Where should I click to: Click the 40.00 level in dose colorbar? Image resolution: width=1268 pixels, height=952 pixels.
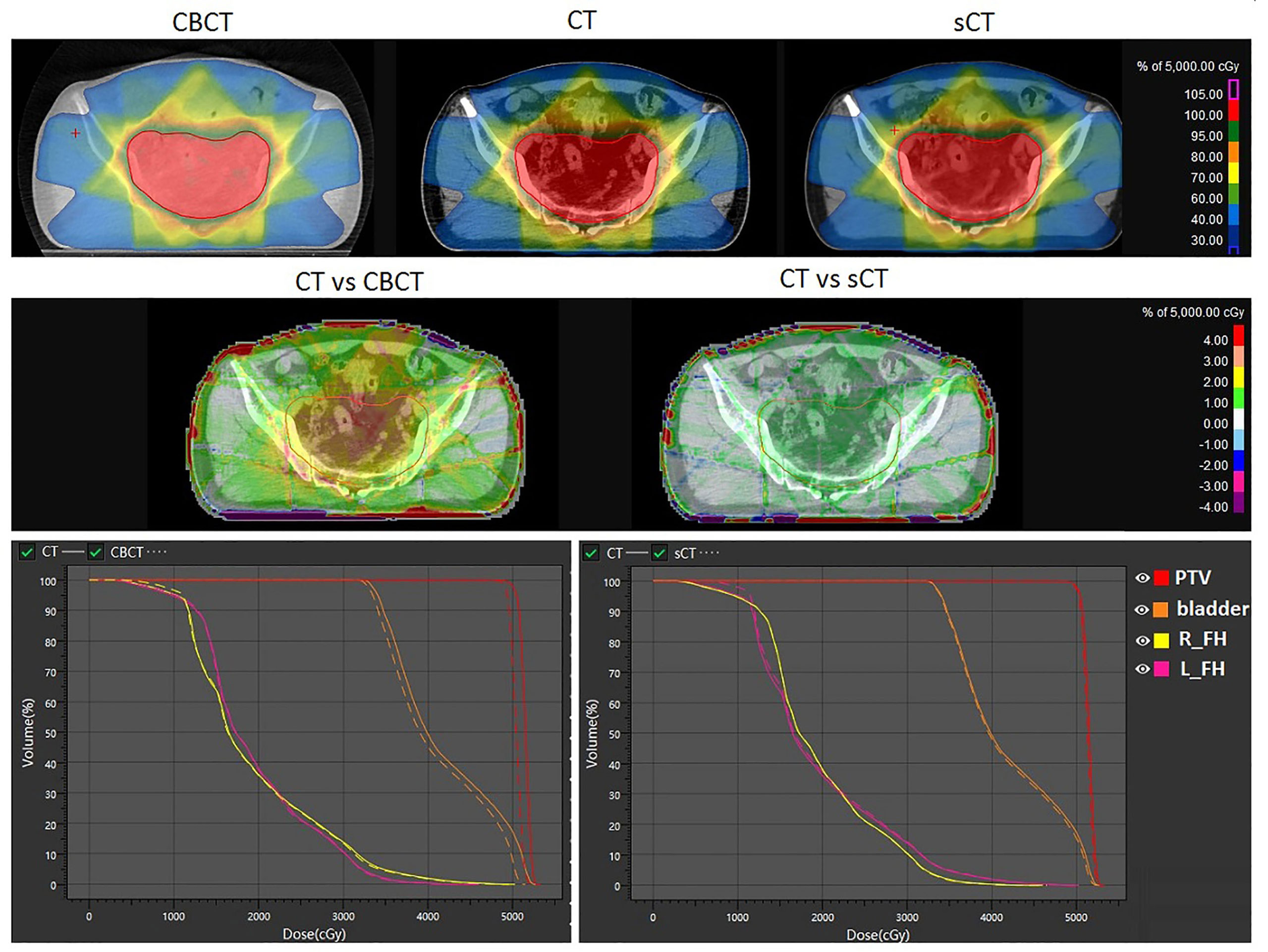(1206, 220)
